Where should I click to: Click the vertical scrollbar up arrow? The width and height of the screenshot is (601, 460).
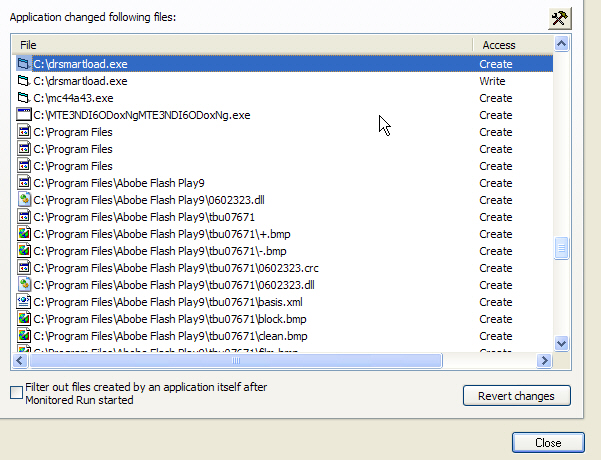[561, 45]
